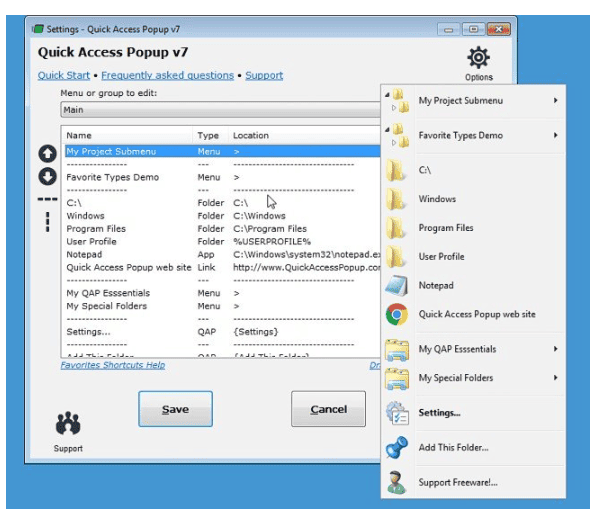
Task: Choose Favorite Types Demo in popup menu
Action: [x=473, y=135]
